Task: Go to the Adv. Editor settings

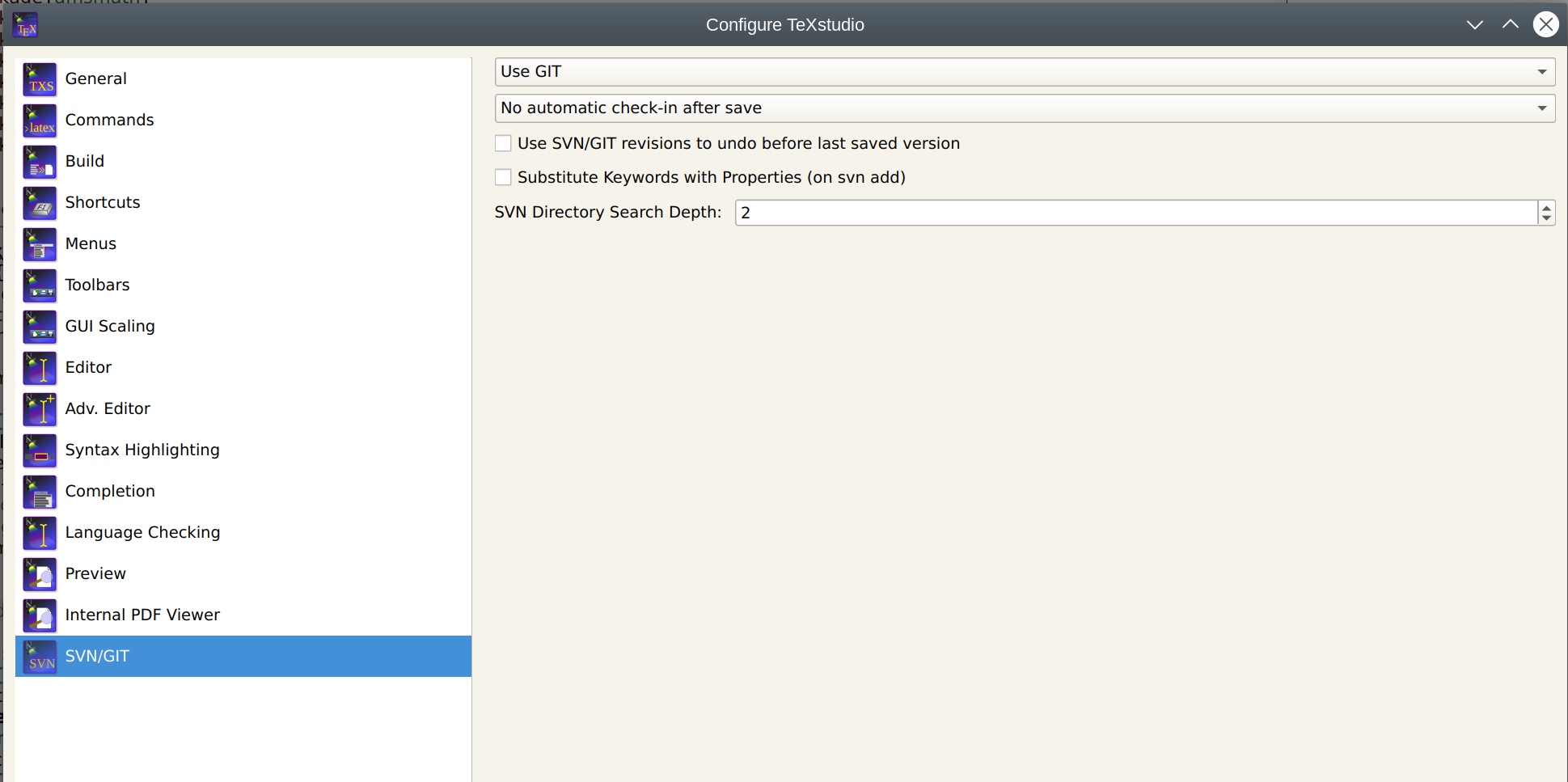Action: tap(108, 409)
